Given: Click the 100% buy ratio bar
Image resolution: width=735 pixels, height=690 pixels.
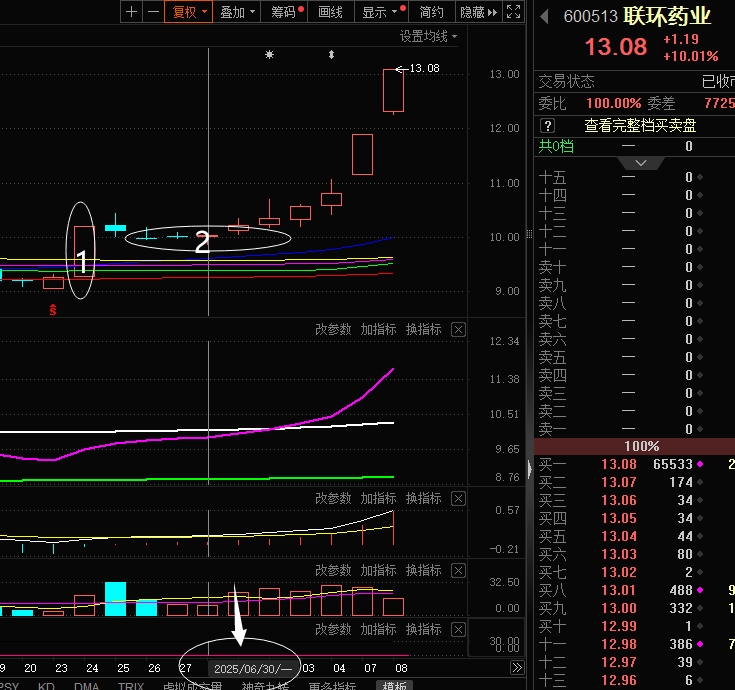Looking at the screenshot, I should coord(634,446).
